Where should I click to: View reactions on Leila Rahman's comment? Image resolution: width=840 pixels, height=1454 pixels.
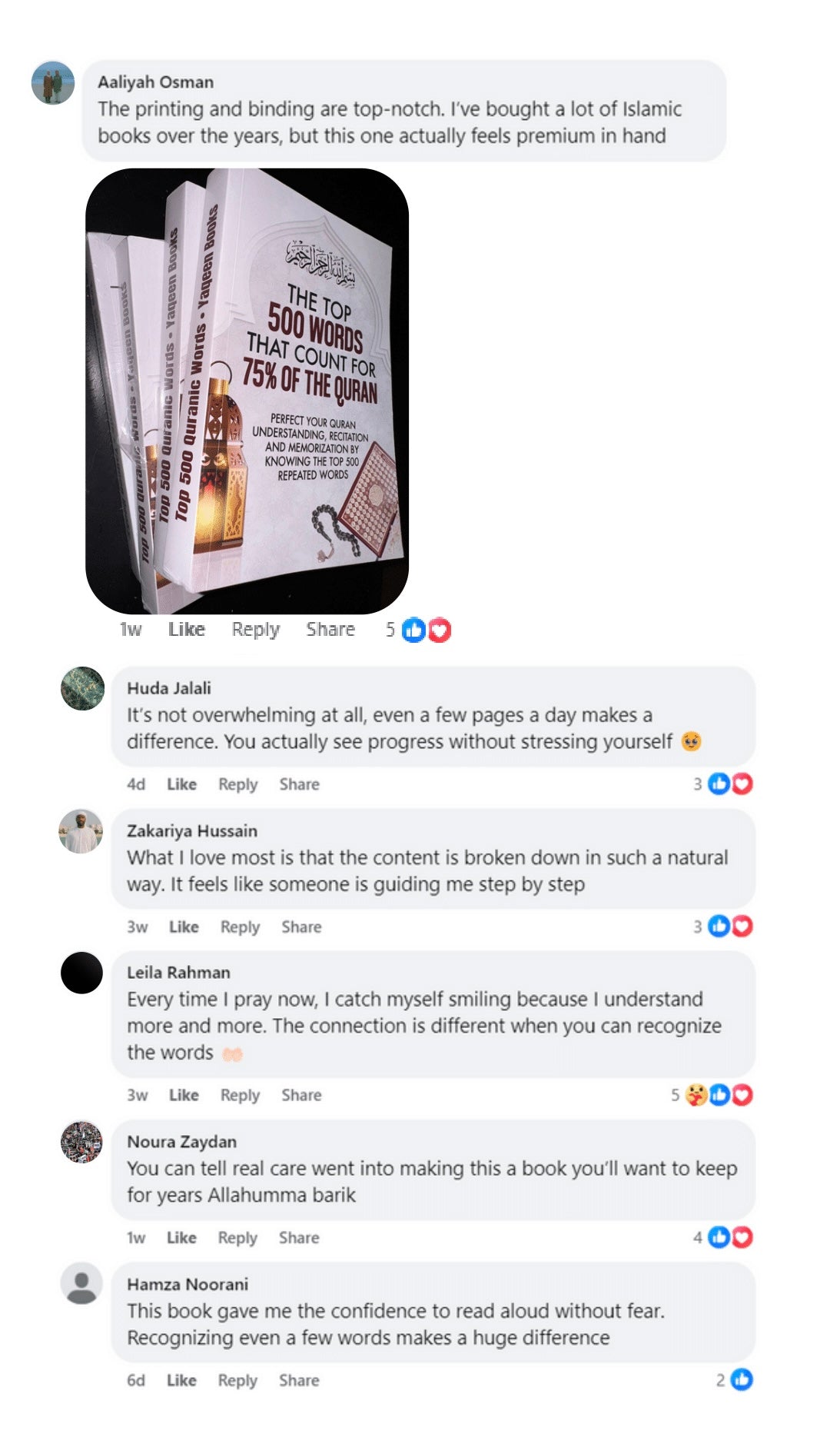[712, 1095]
